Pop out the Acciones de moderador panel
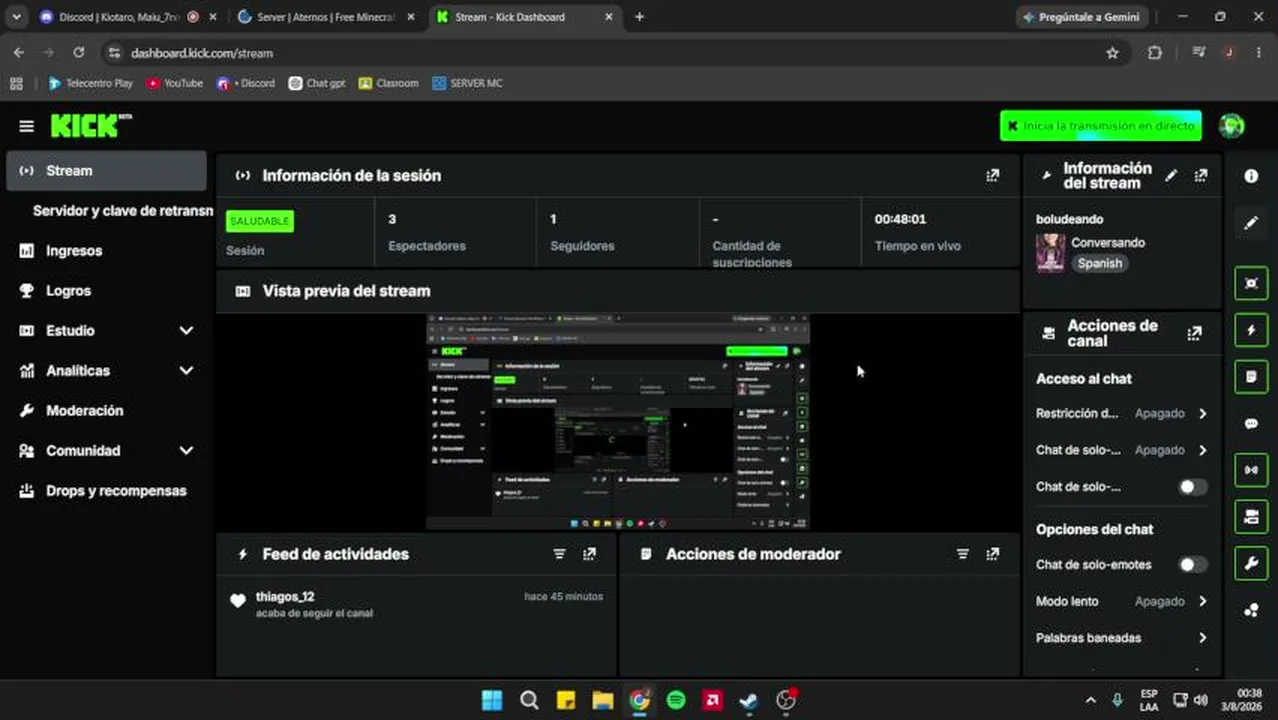The image size is (1278, 720). (x=992, y=554)
